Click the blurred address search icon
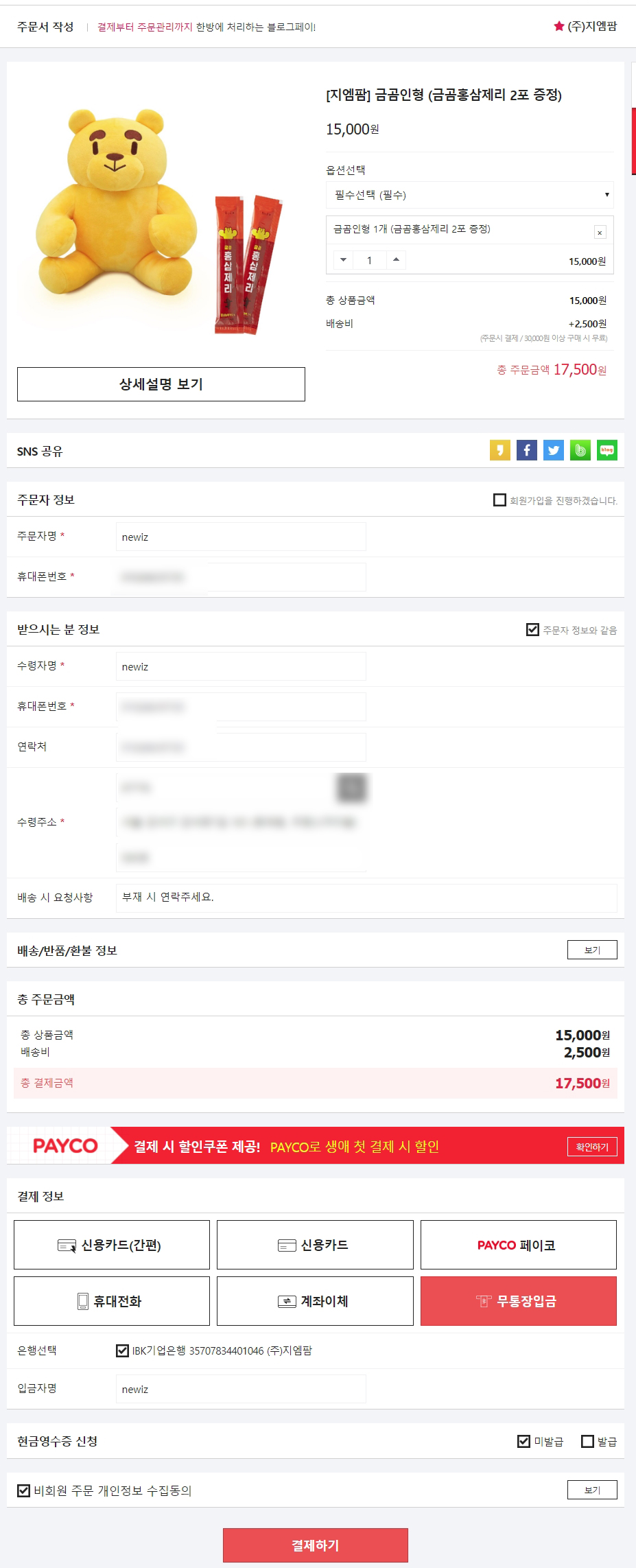The height and width of the screenshot is (1568, 636). (x=352, y=788)
